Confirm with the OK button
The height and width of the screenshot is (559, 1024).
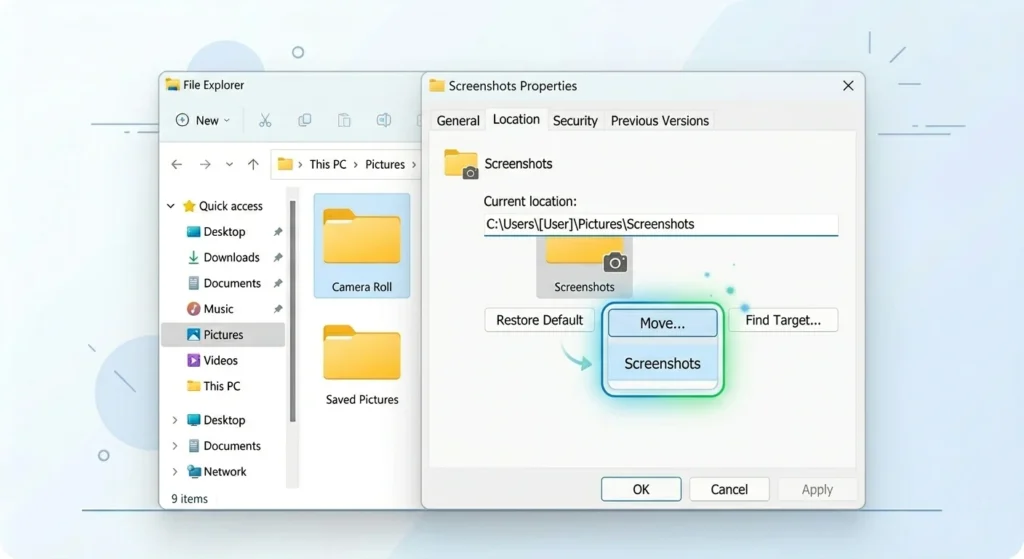641,489
